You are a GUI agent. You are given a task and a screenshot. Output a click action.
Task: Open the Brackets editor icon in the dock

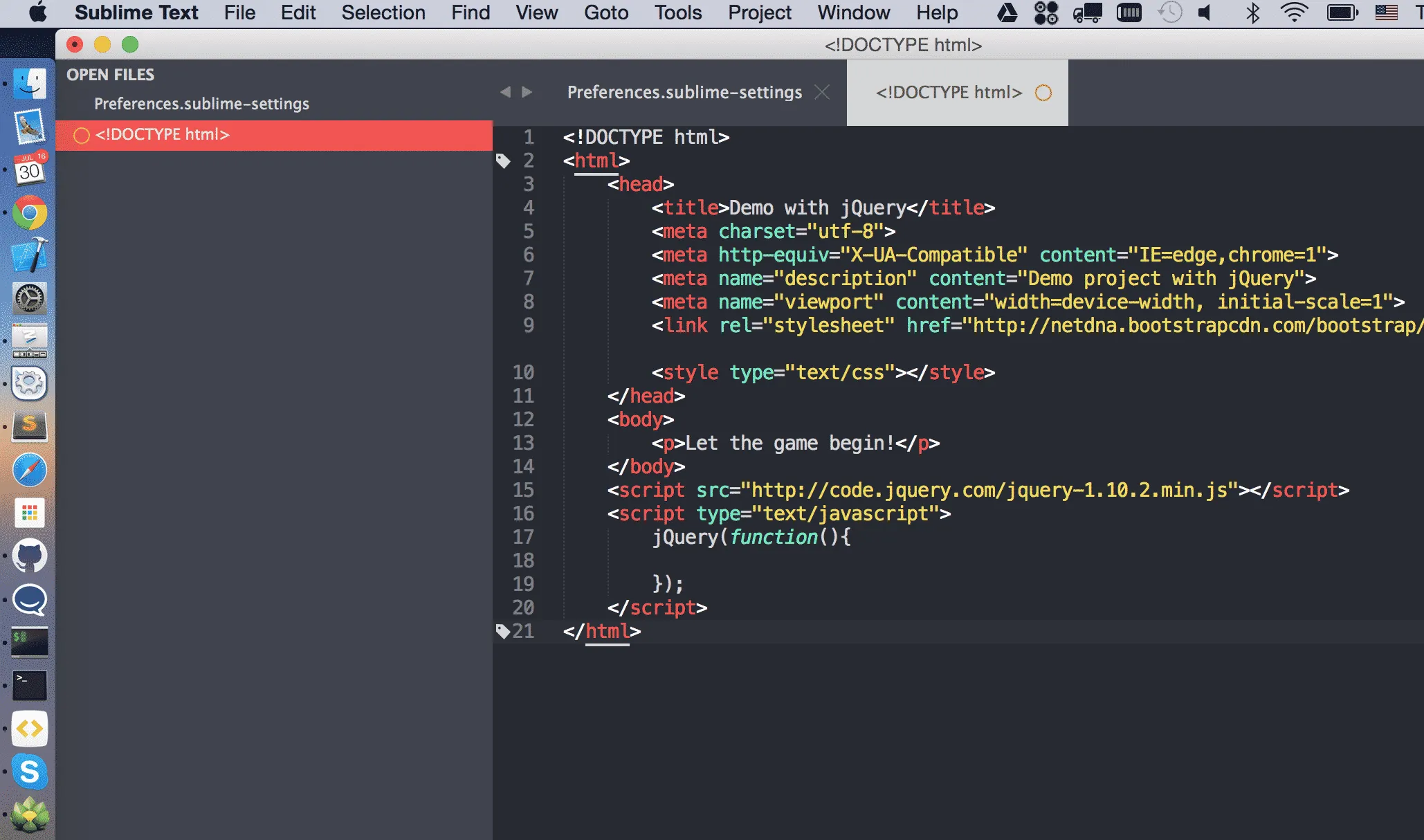point(29,728)
